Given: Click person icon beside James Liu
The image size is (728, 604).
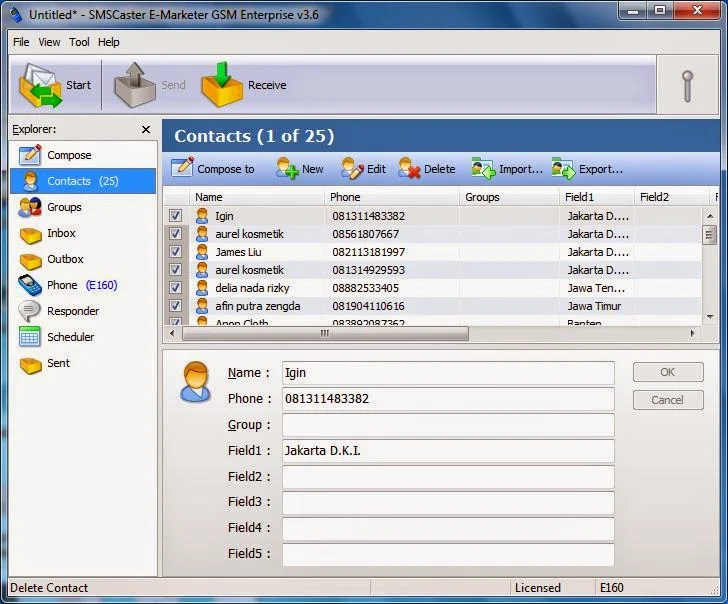Looking at the screenshot, I should pos(202,252).
